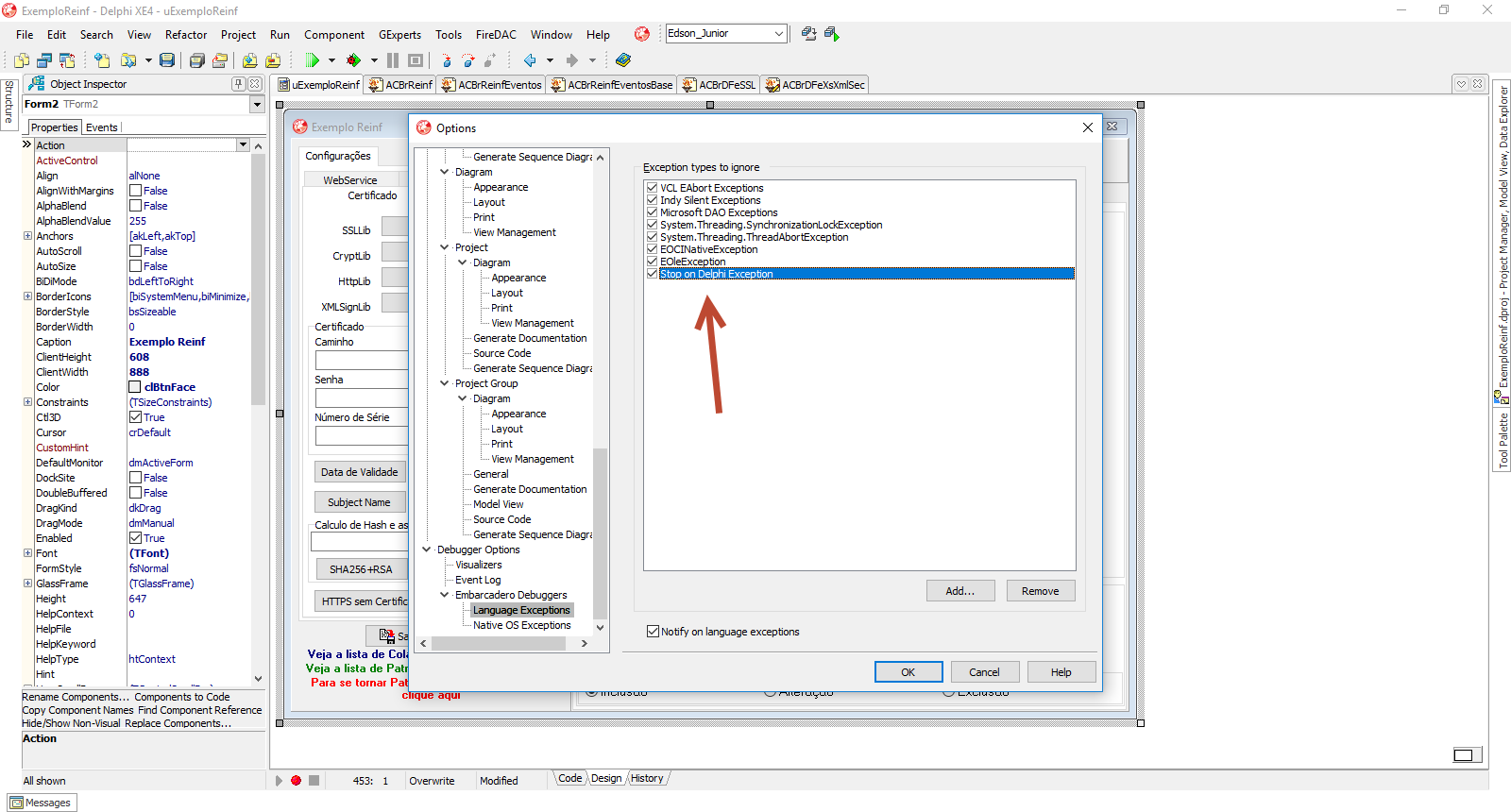1511x812 pixels.
Task: Switch to the History view tab
Action: 647,779
